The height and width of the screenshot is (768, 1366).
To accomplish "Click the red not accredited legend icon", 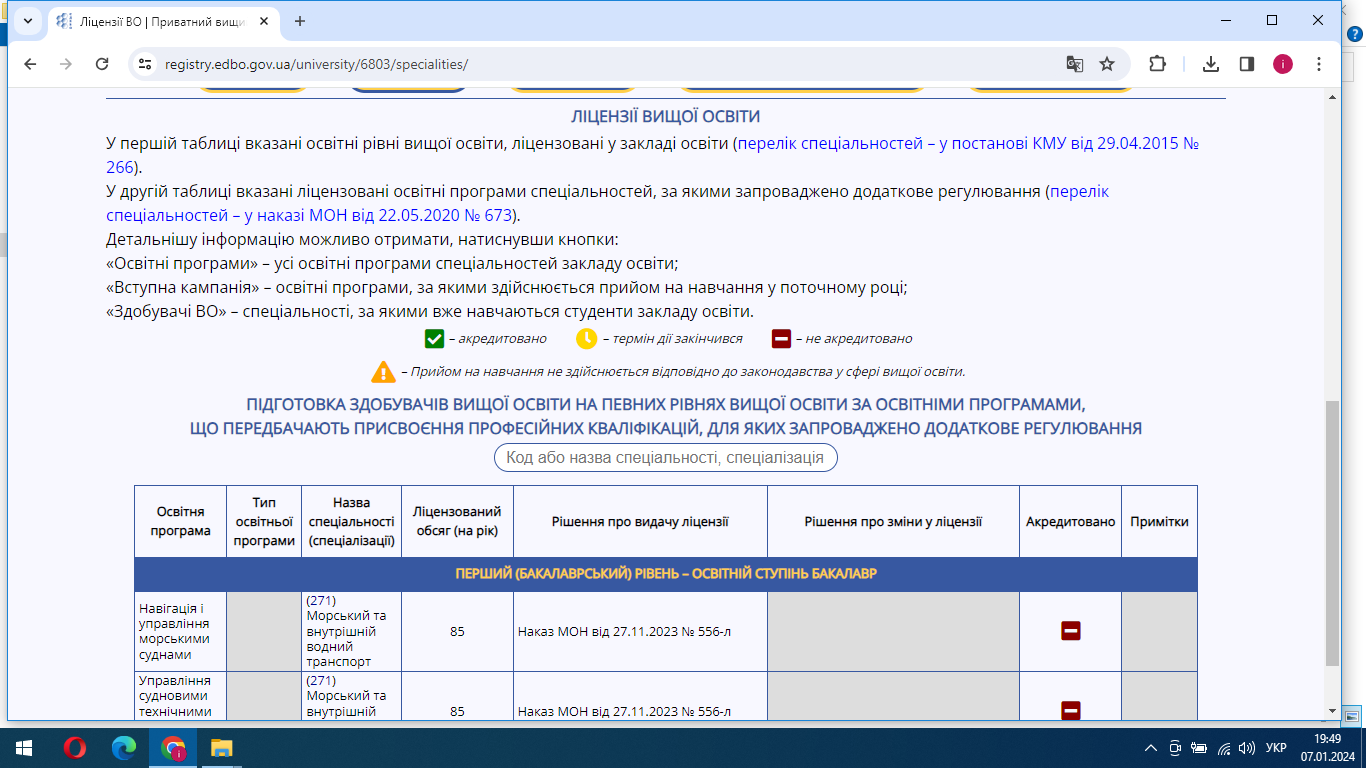I will click(782, 338).
